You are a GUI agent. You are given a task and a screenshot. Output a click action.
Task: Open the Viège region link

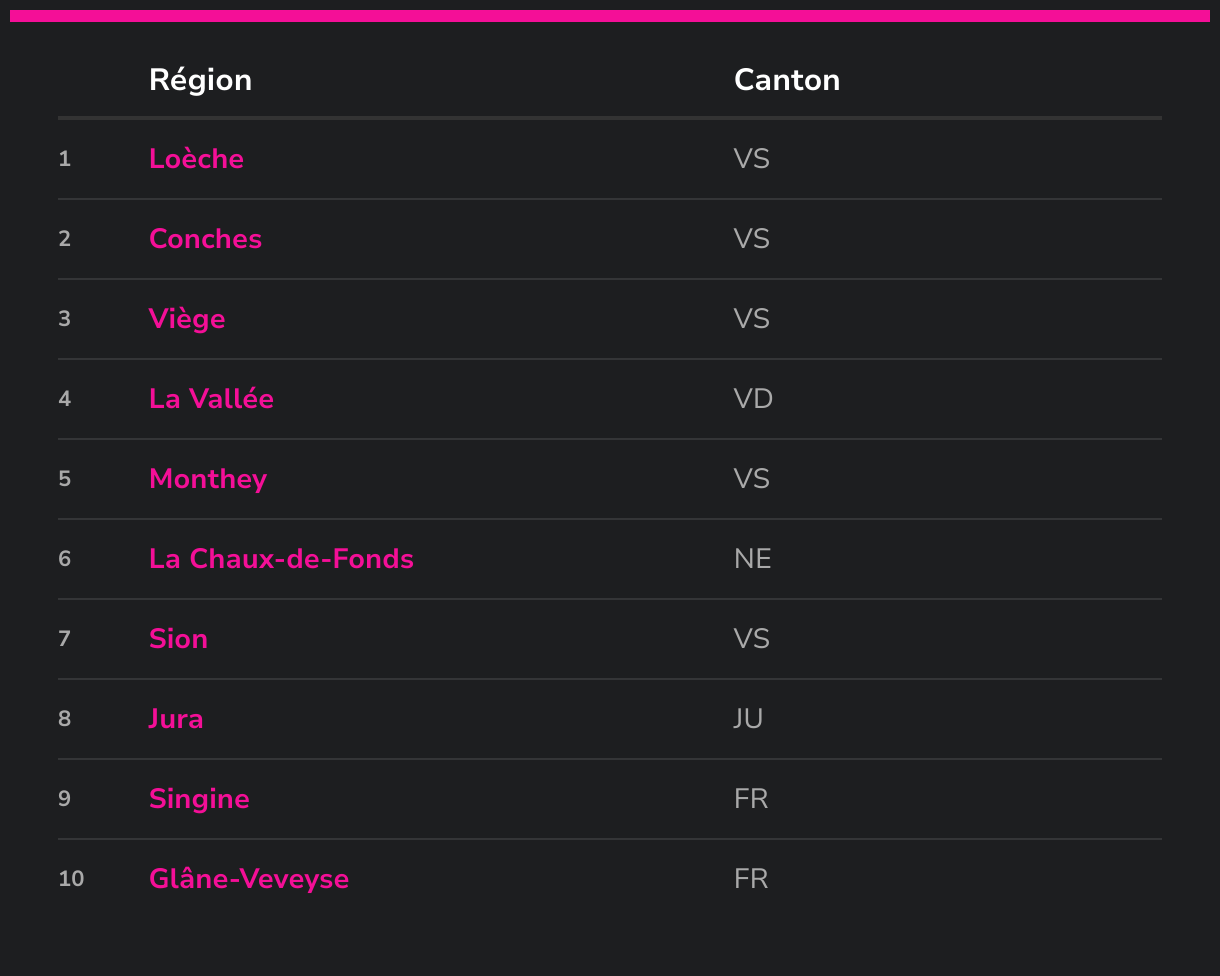(x=187, y=319)
